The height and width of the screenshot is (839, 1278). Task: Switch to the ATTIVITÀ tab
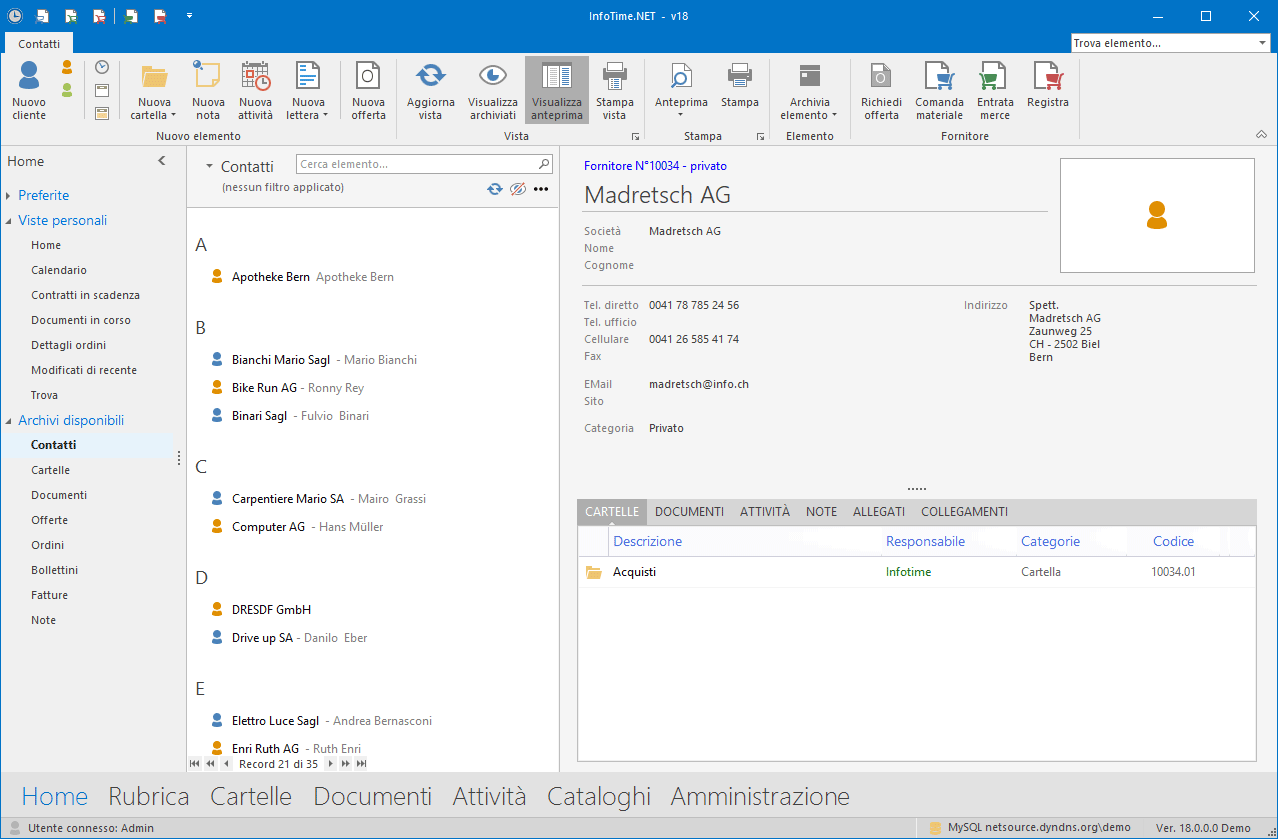[765, 512]
